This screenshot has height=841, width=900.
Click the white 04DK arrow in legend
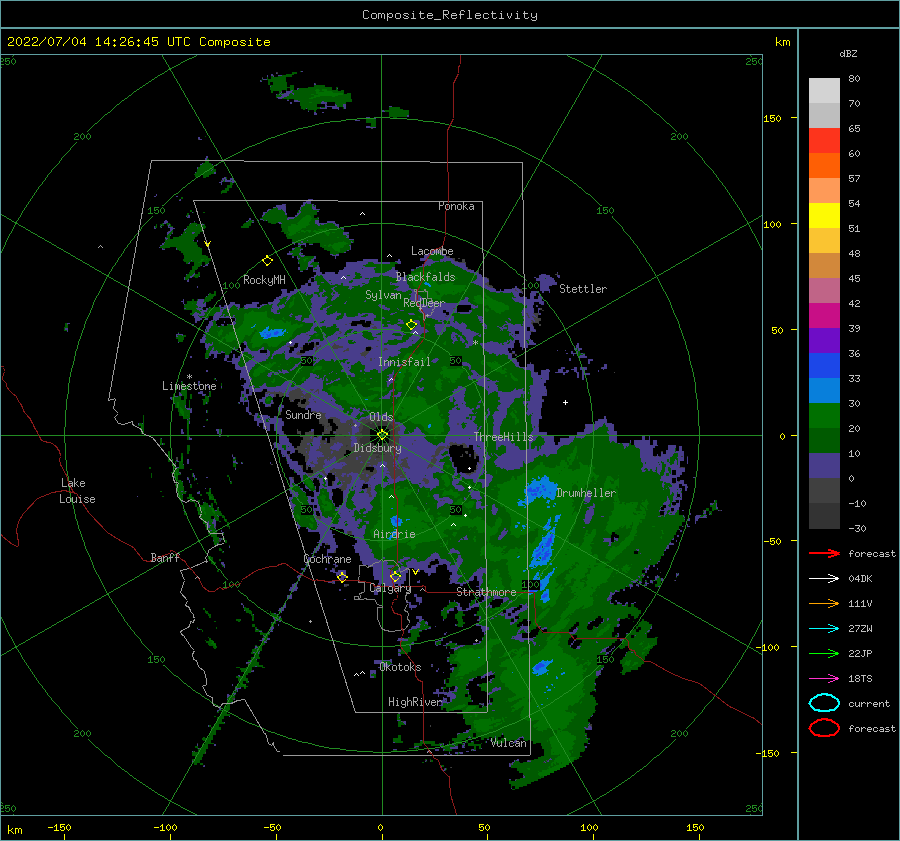click(824, 579)
